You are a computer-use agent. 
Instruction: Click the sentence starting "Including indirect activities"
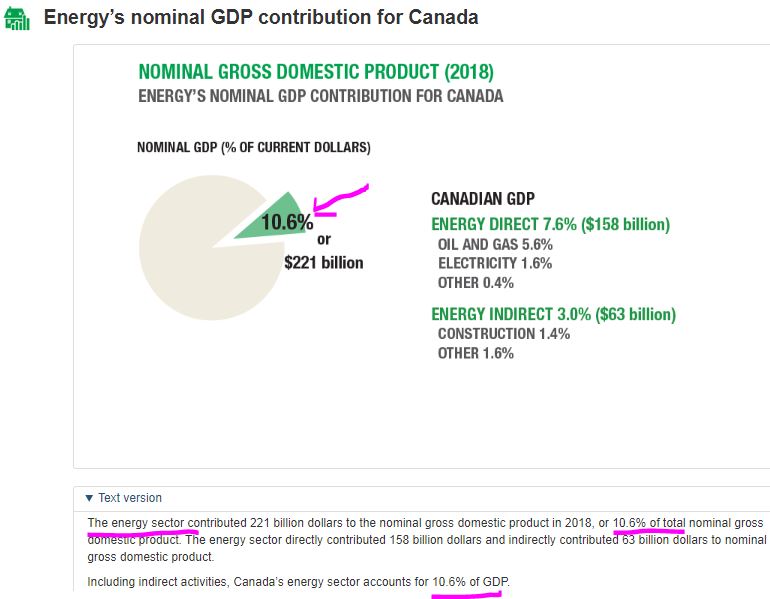point(304,582)
